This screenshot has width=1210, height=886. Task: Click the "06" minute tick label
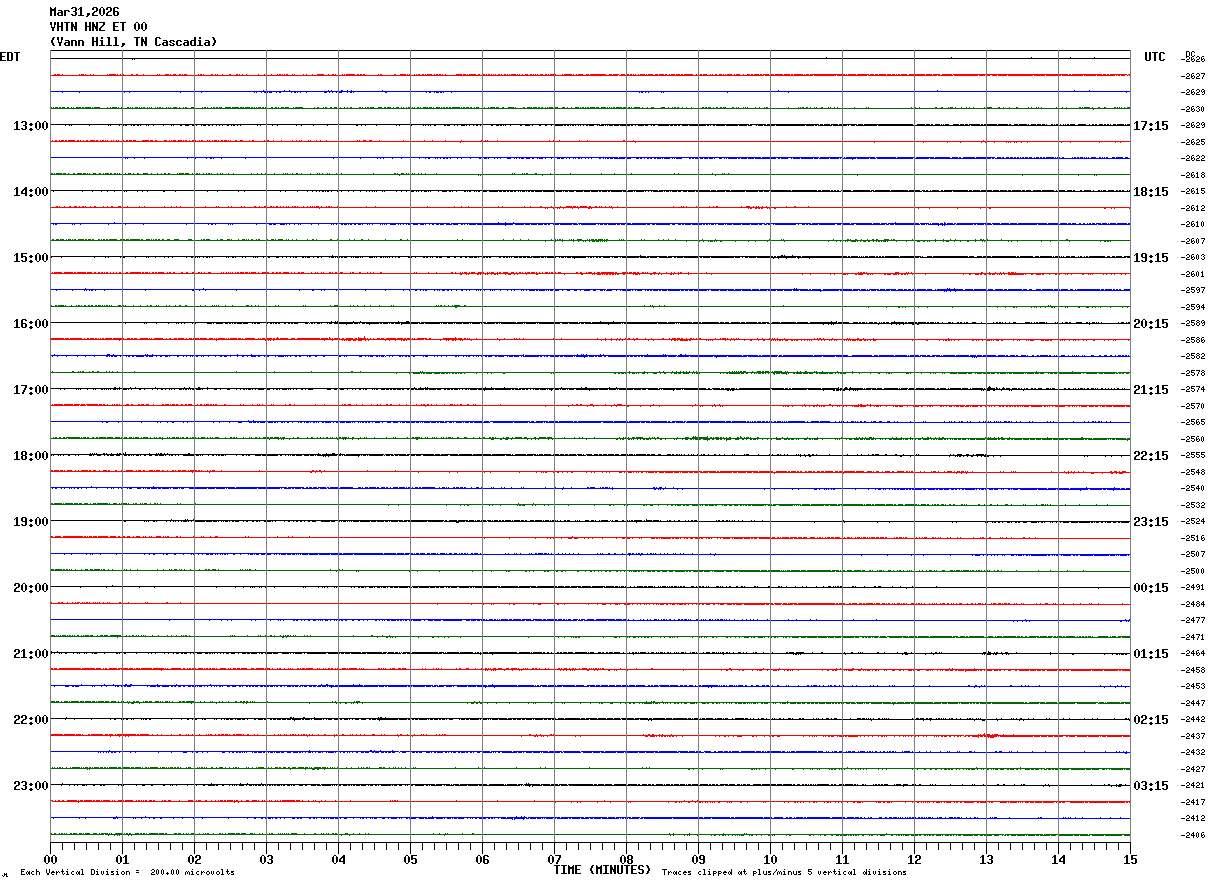click(x=482, y=859)
